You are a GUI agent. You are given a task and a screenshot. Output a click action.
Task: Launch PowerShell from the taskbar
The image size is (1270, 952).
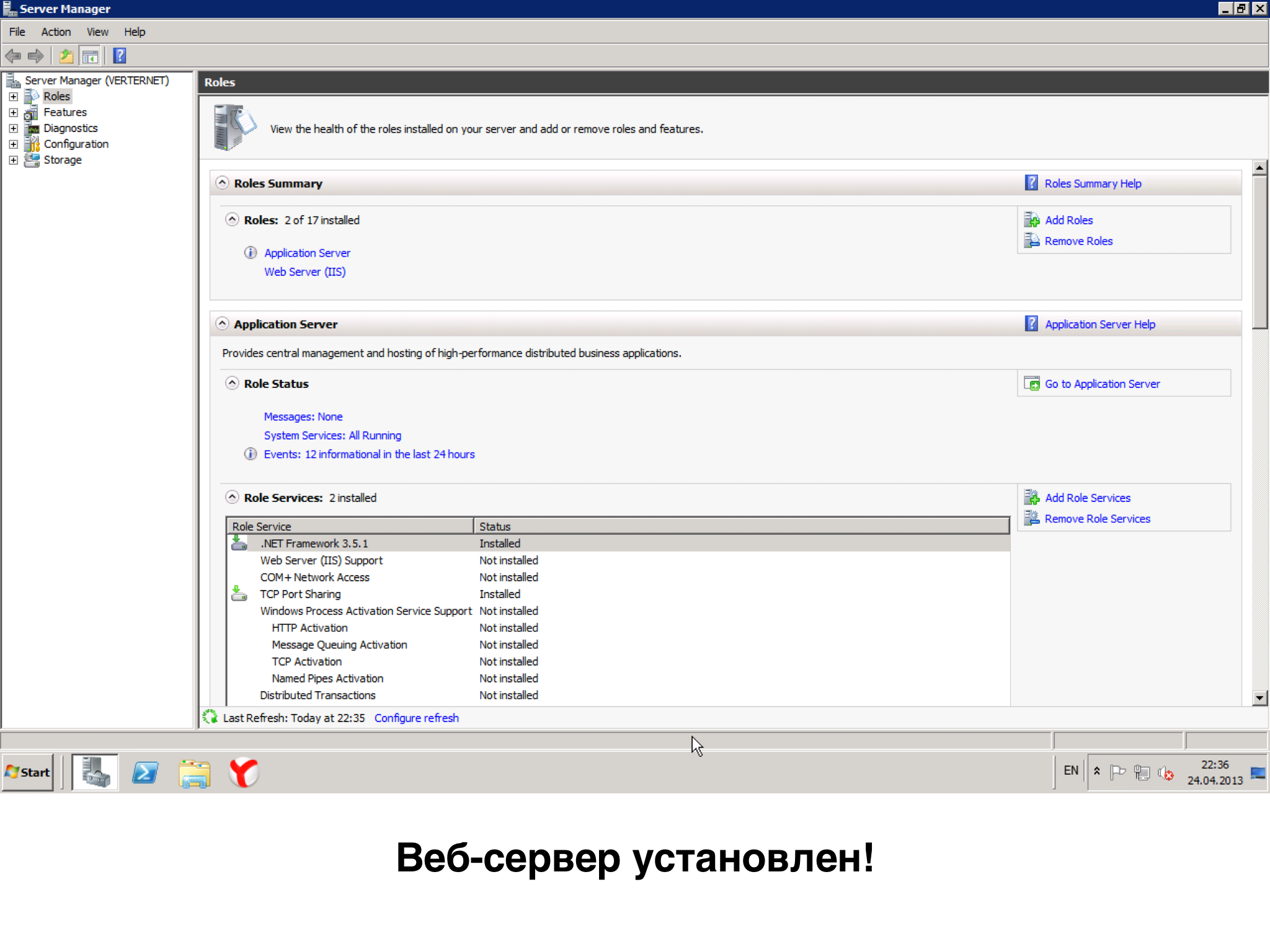145,772
